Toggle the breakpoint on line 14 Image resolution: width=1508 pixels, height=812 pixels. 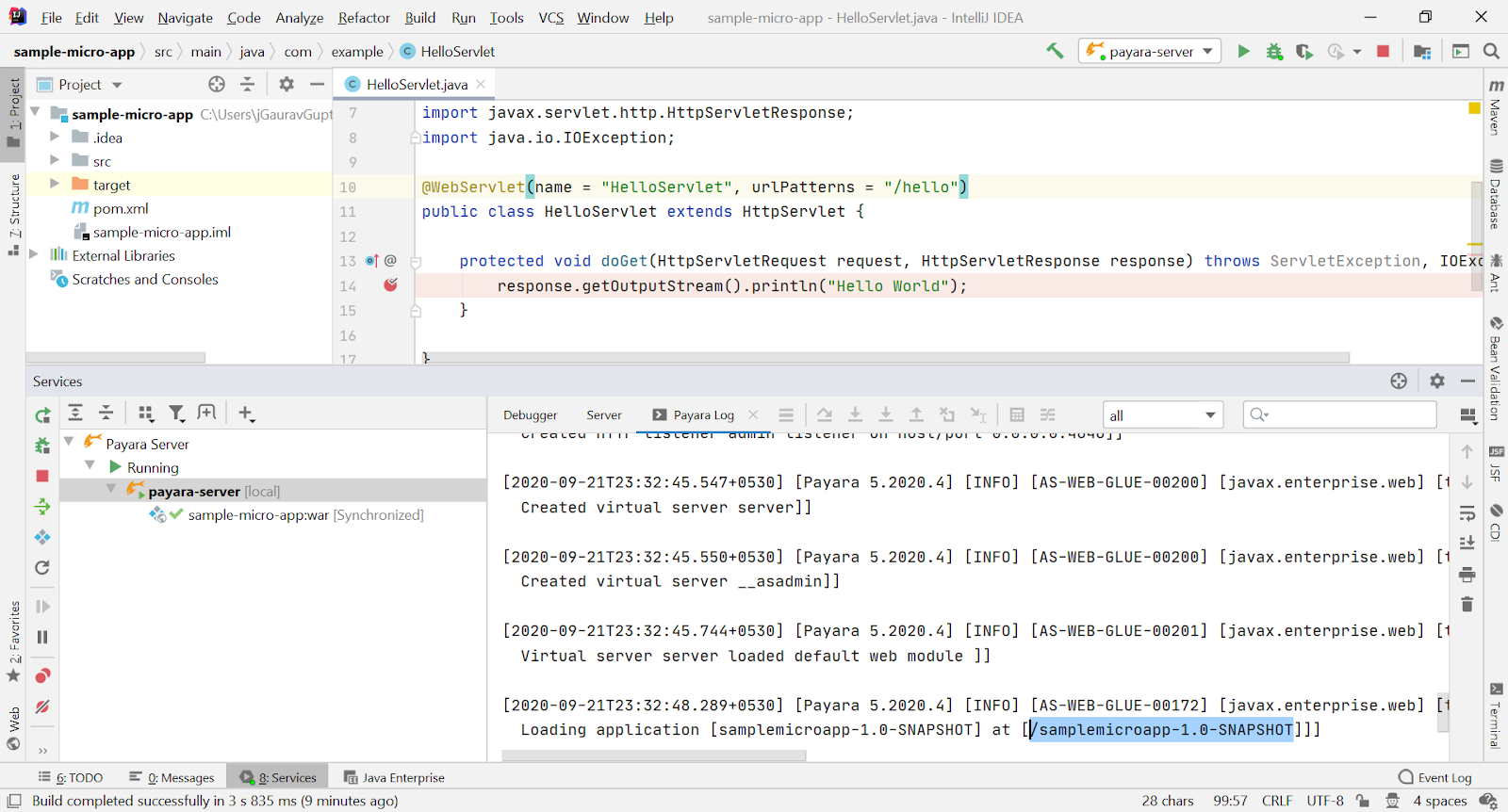coord(390,284)
